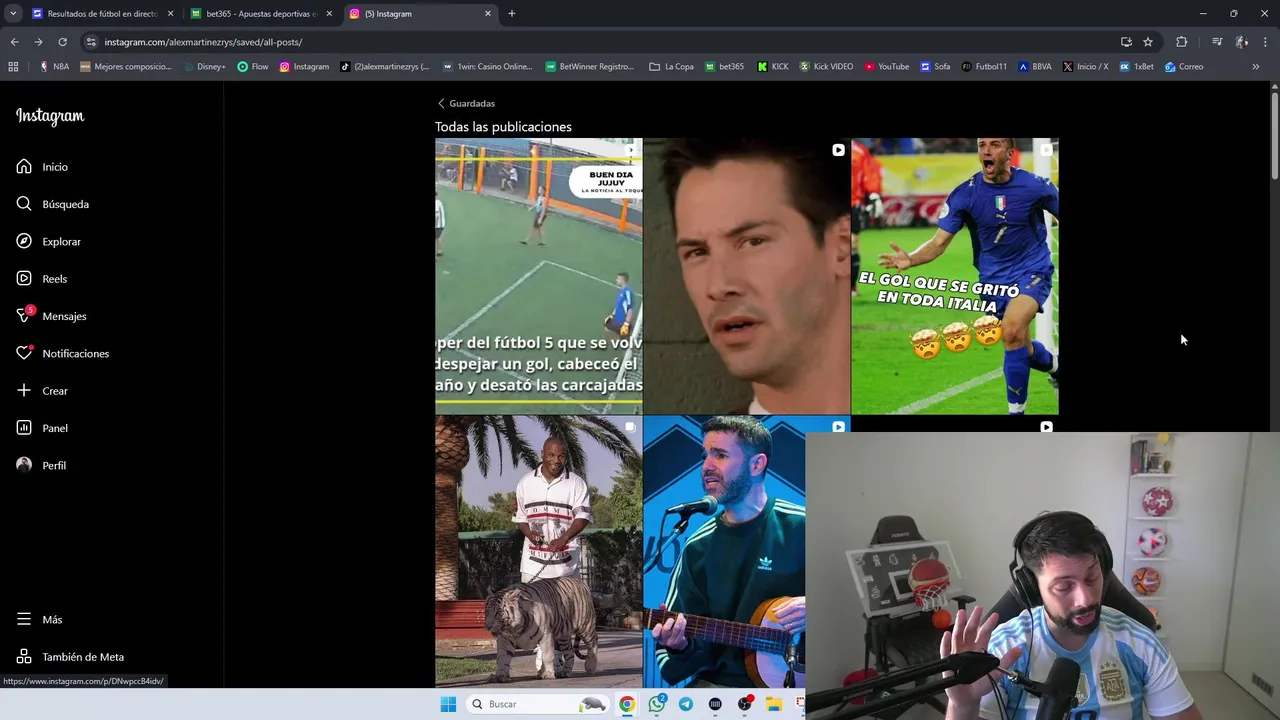Open the close-up man's face saved reel
Image resolution: width=1280 pixels, height=720 pixels.
point(746,276)
